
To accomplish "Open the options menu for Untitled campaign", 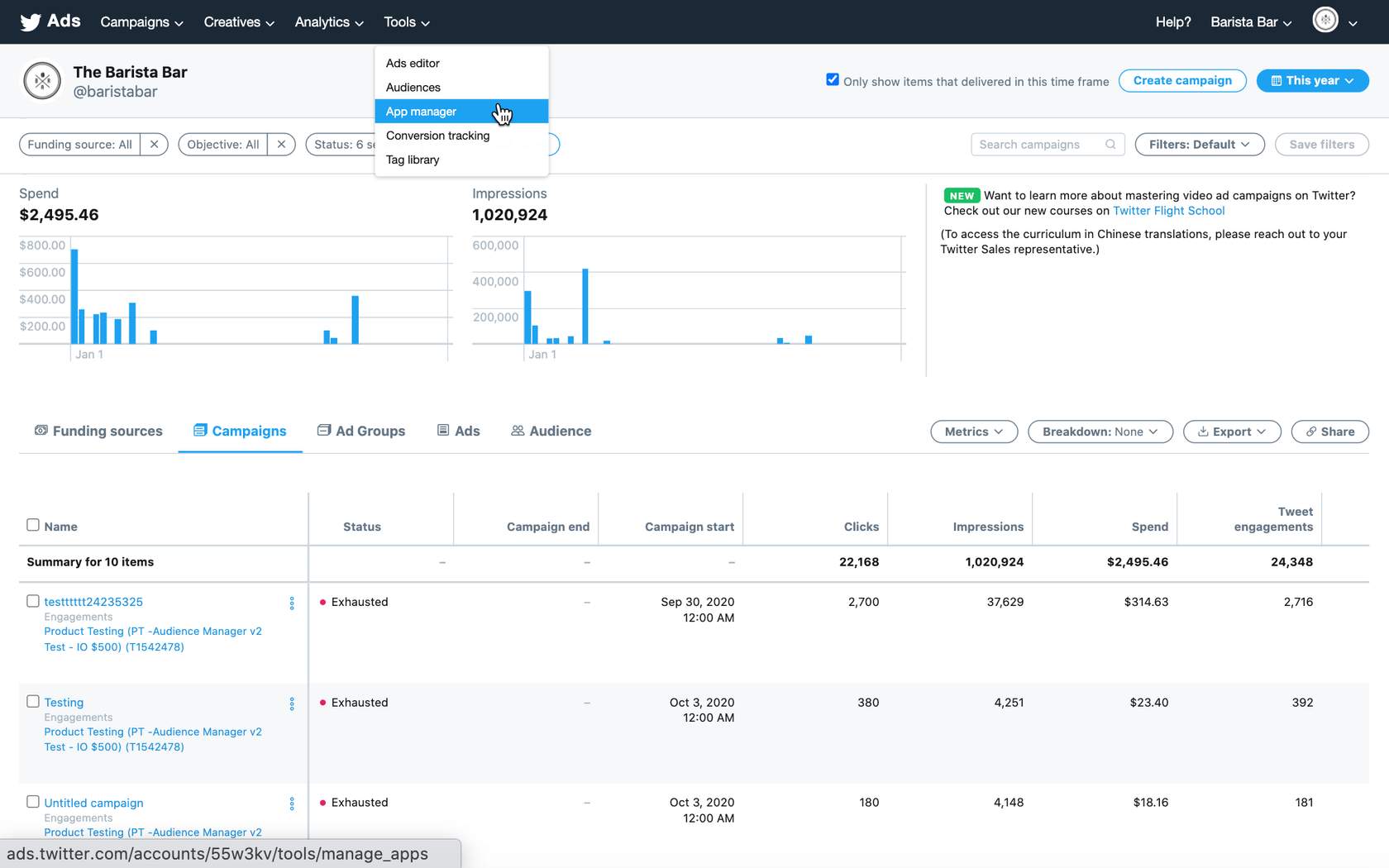I will click(292, 804).
